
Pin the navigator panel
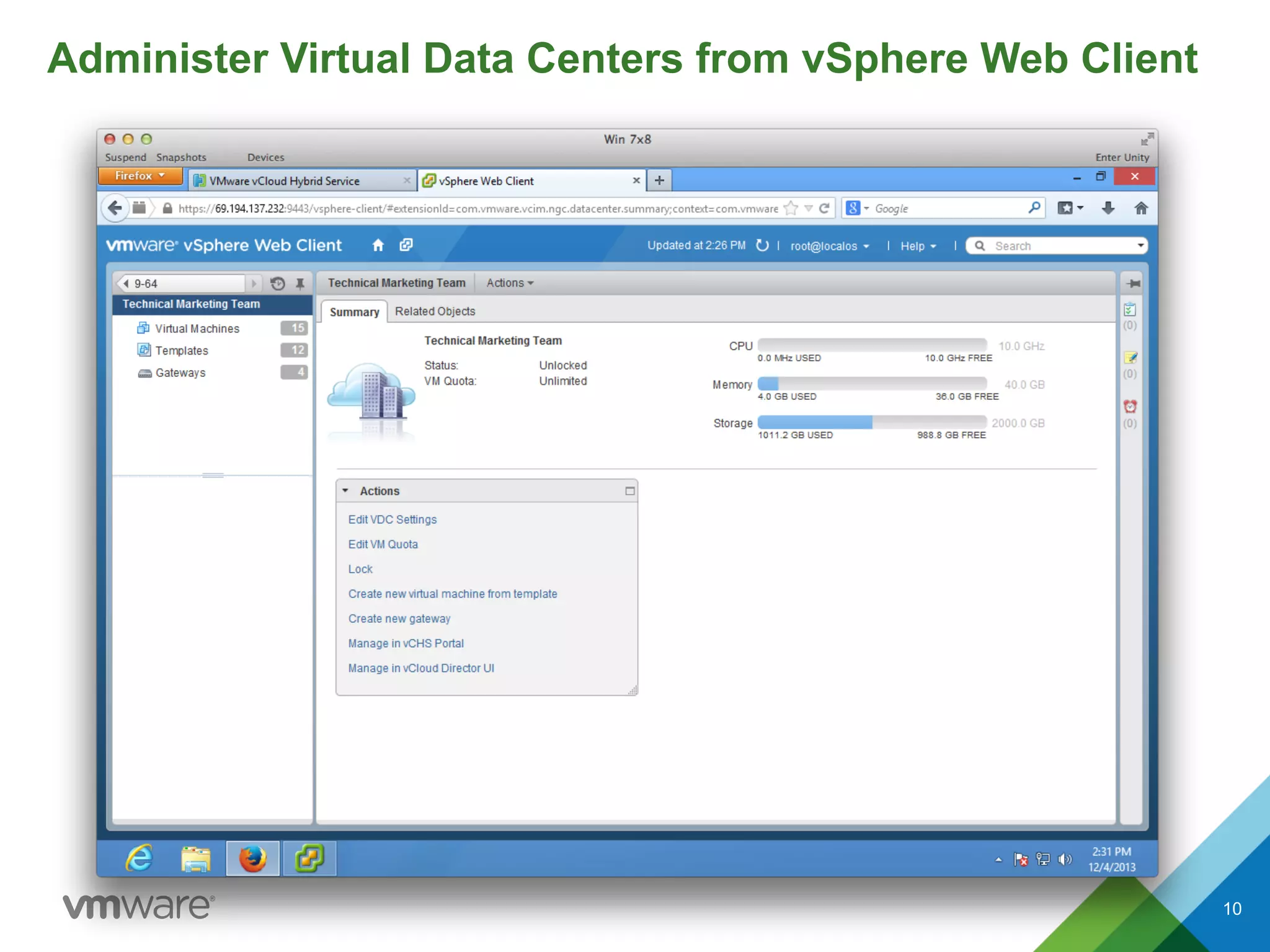[300, 283]
